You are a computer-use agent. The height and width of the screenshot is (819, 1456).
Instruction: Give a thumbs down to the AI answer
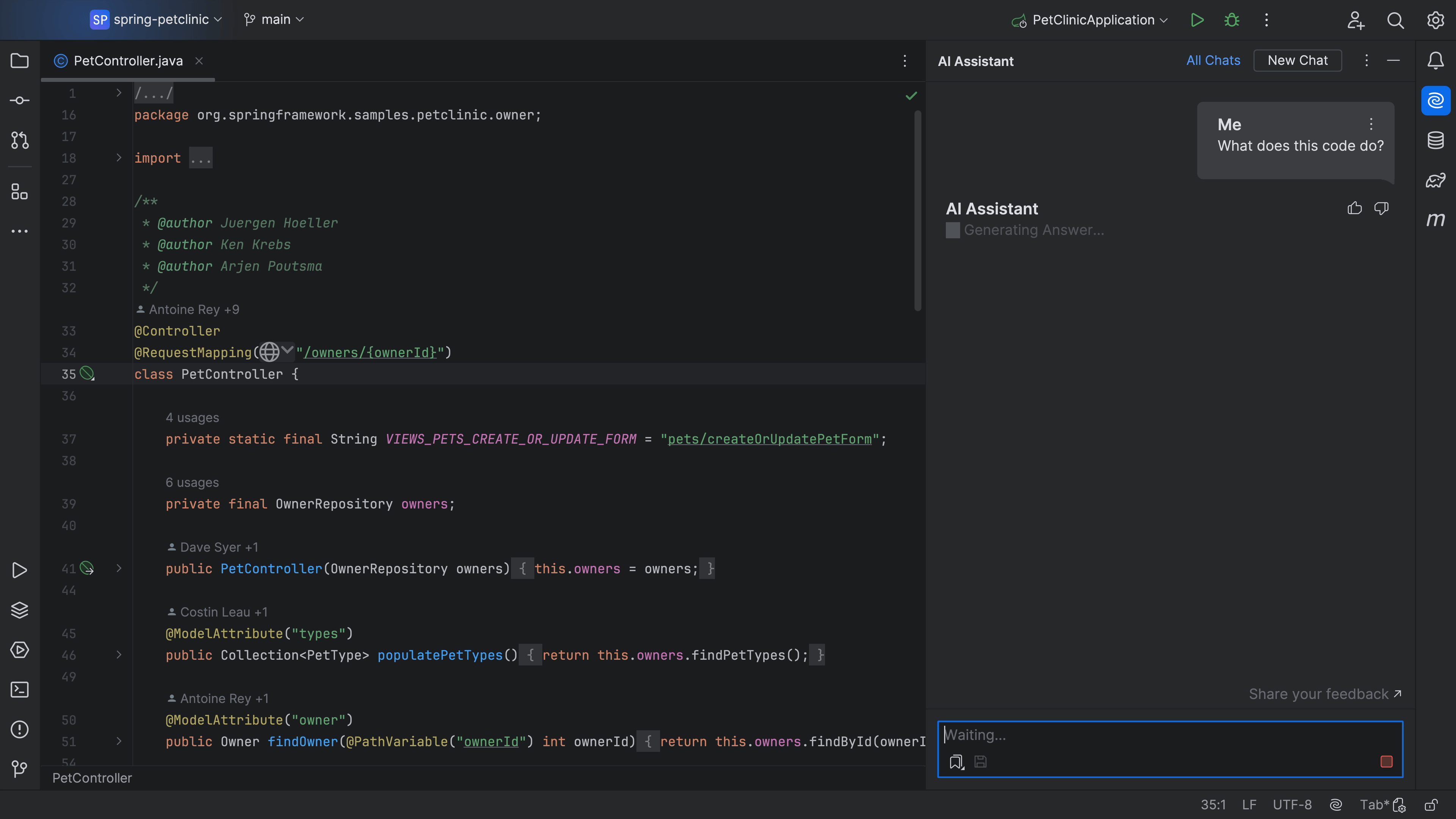[1381, 208]
